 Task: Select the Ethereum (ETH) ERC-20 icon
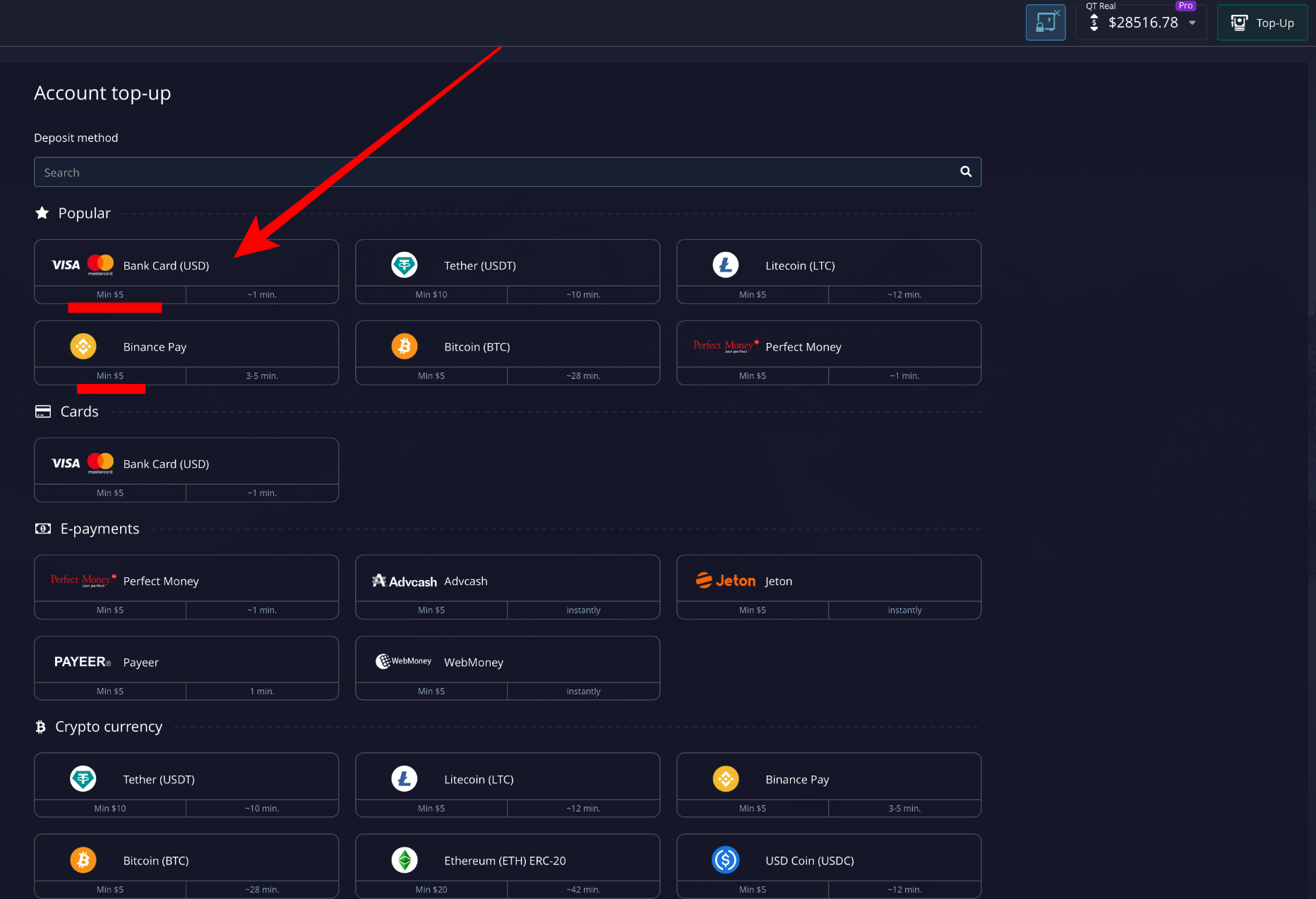[405, 859]
